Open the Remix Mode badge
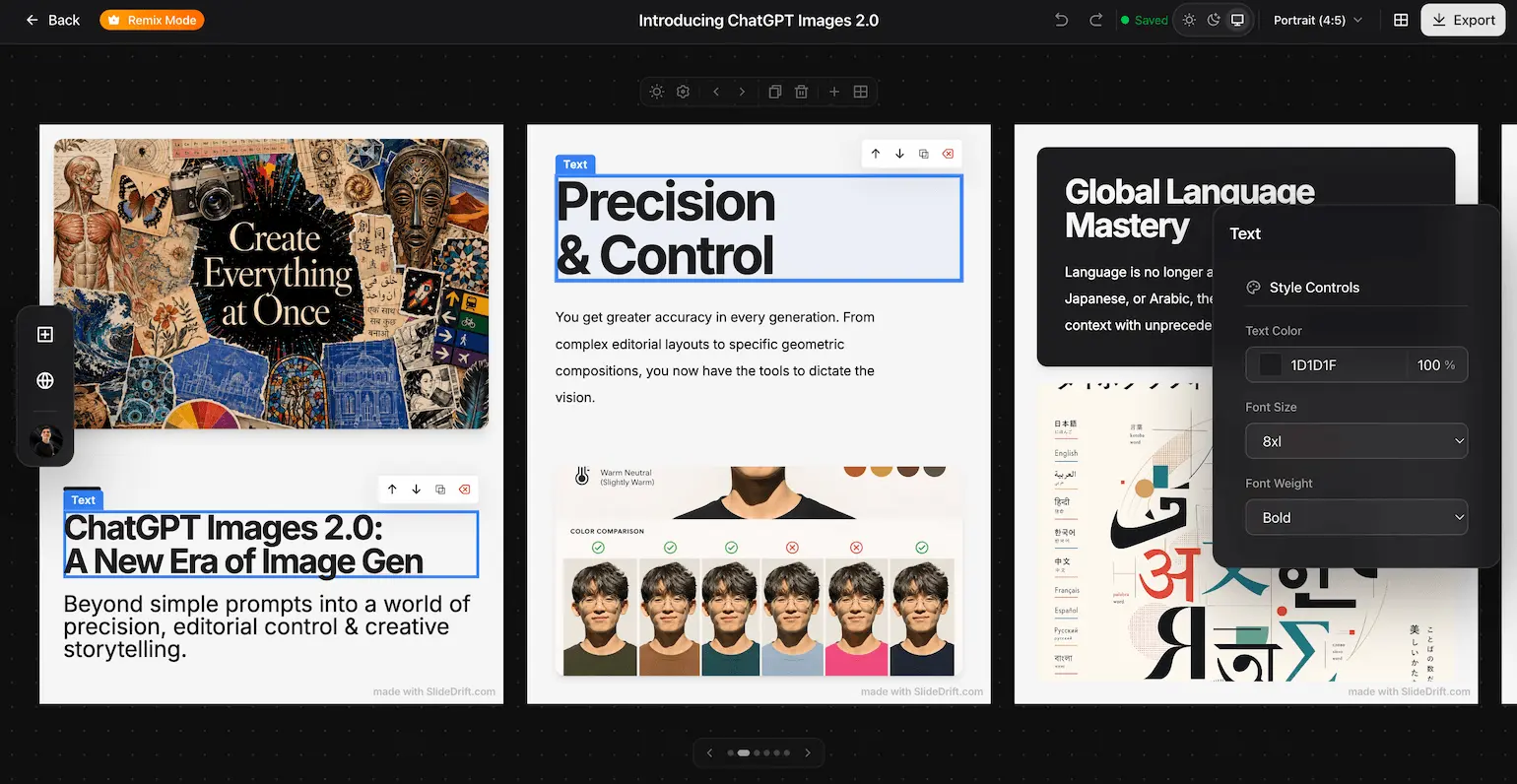This screenshot has width=1517, height=784. click(x=152, y=20)
